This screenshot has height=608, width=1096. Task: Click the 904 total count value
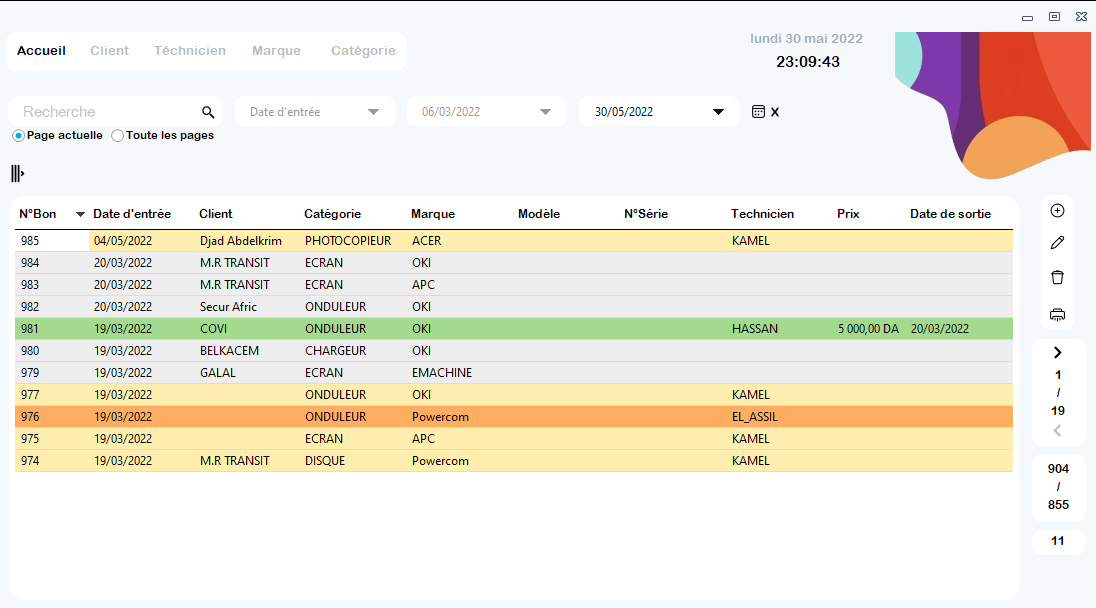[x=1058, y=469]
